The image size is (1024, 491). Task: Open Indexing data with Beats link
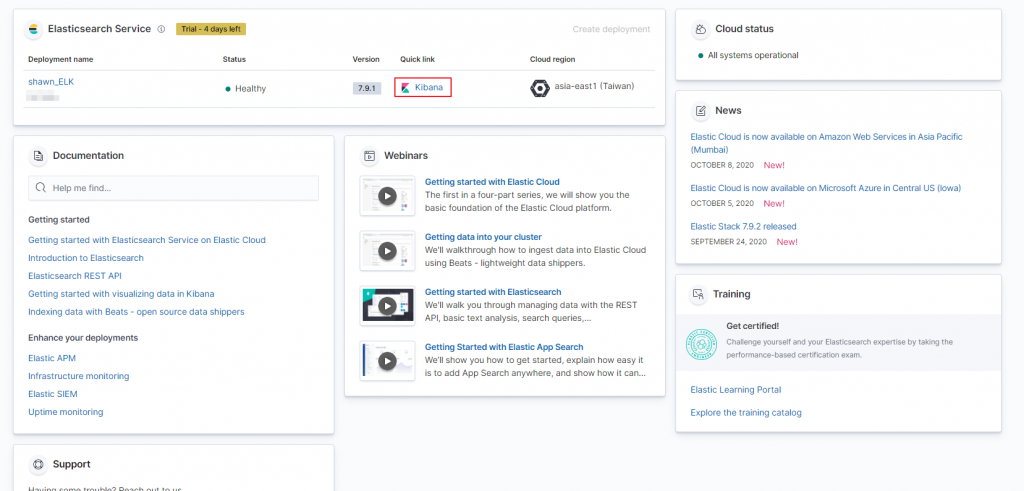pyautogui.click(x=136, y=312)
